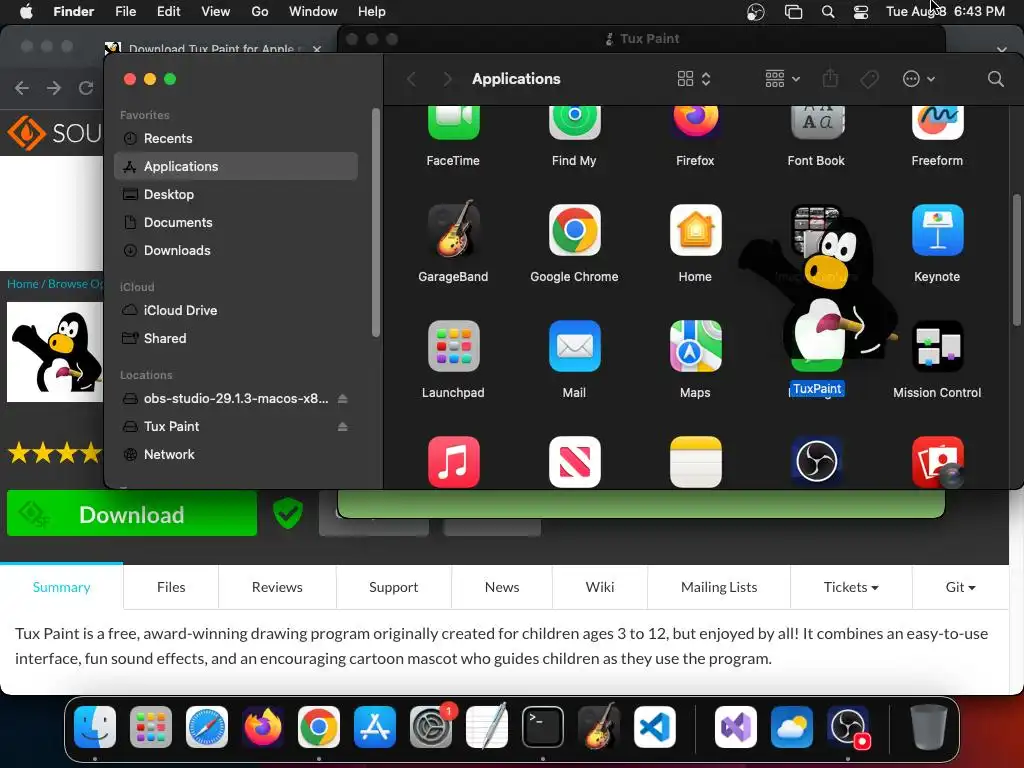Open the Support tab on SourceForge

click(393, 587)
